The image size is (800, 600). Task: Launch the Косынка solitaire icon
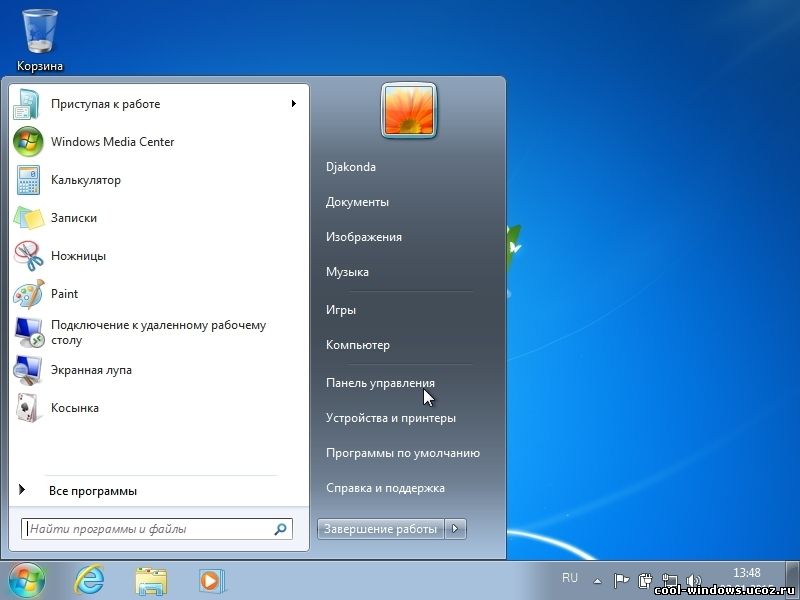pyautogui.click(x=28, y=408)
